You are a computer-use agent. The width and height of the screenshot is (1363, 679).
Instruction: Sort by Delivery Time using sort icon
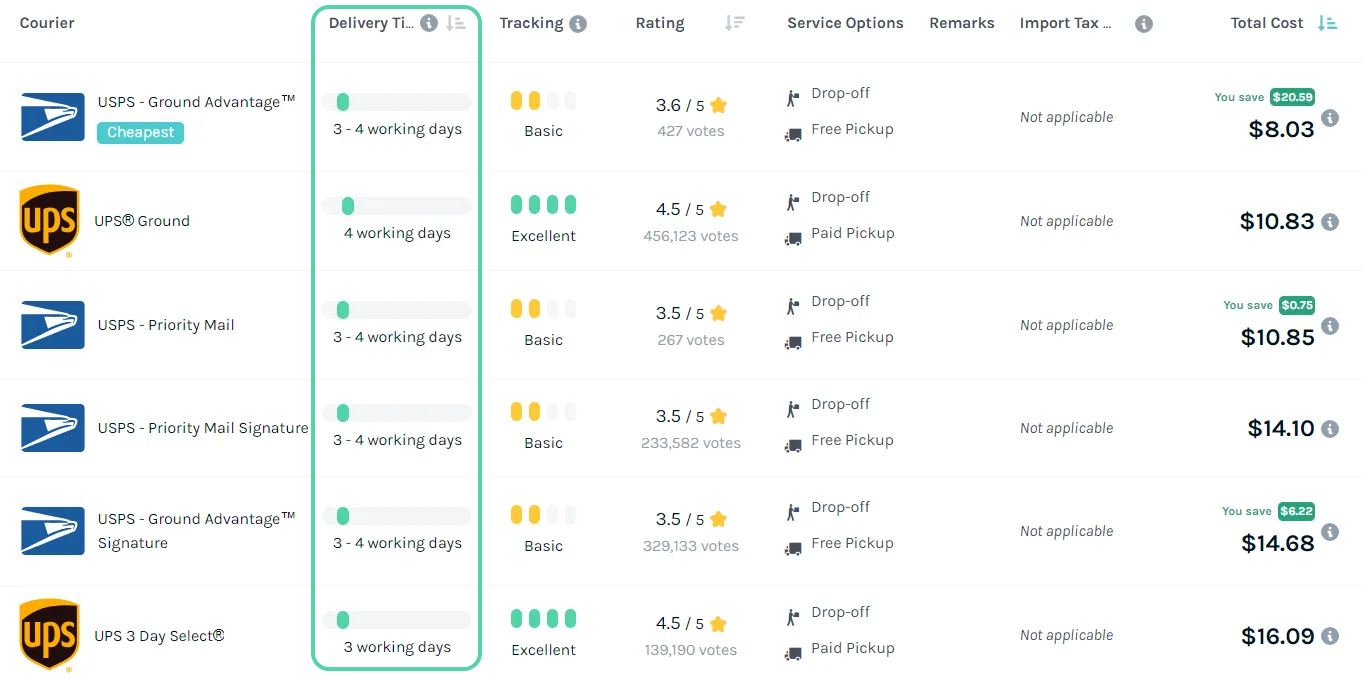456,23
